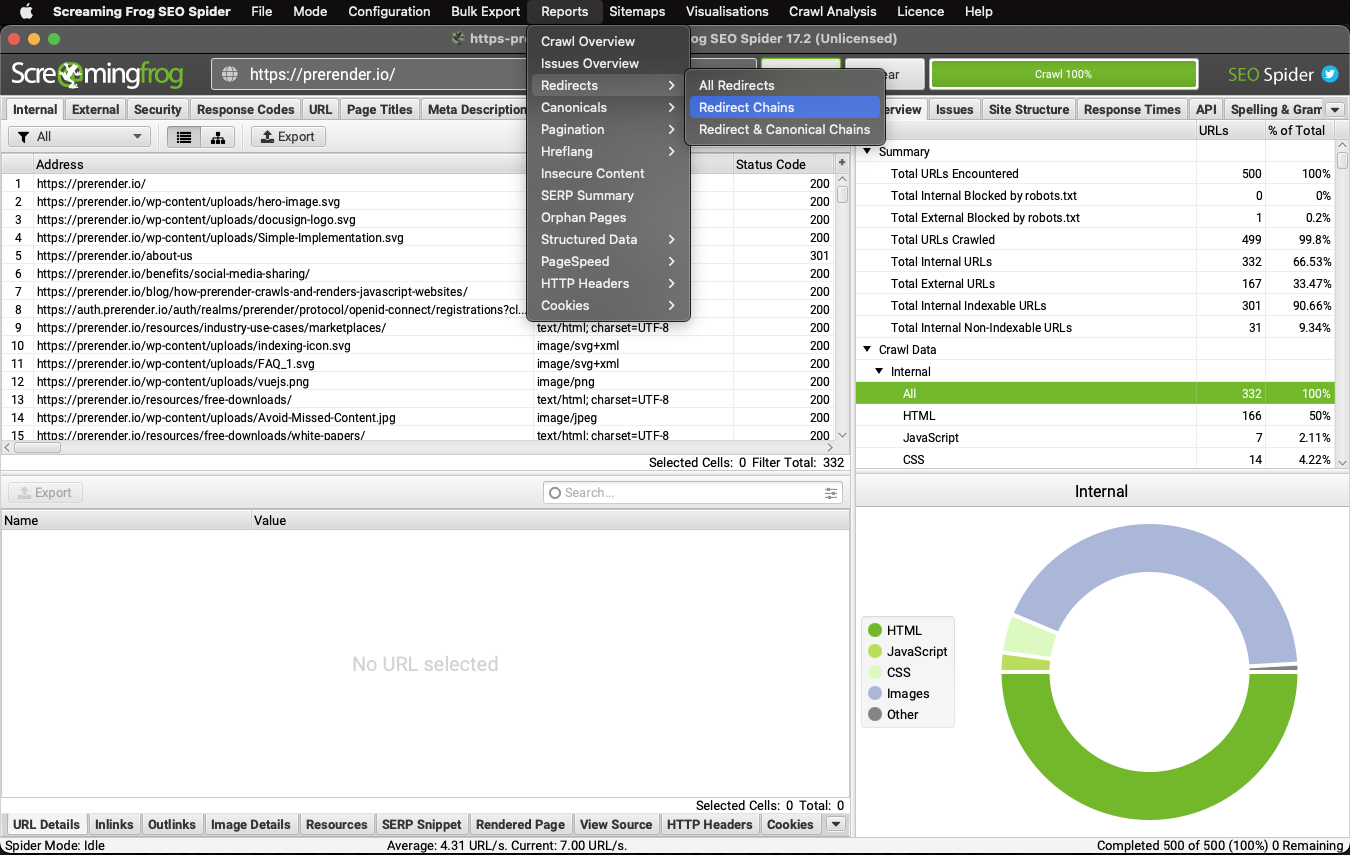Click Total Internal Indexable URLs row

pyautogui.click(x=1095, y=306)
